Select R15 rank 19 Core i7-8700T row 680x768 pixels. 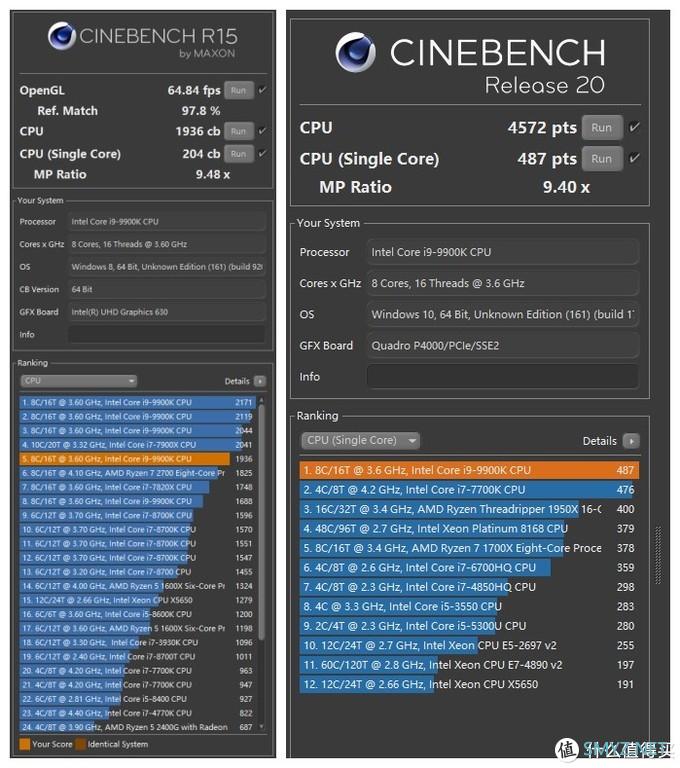coord(138,657)
